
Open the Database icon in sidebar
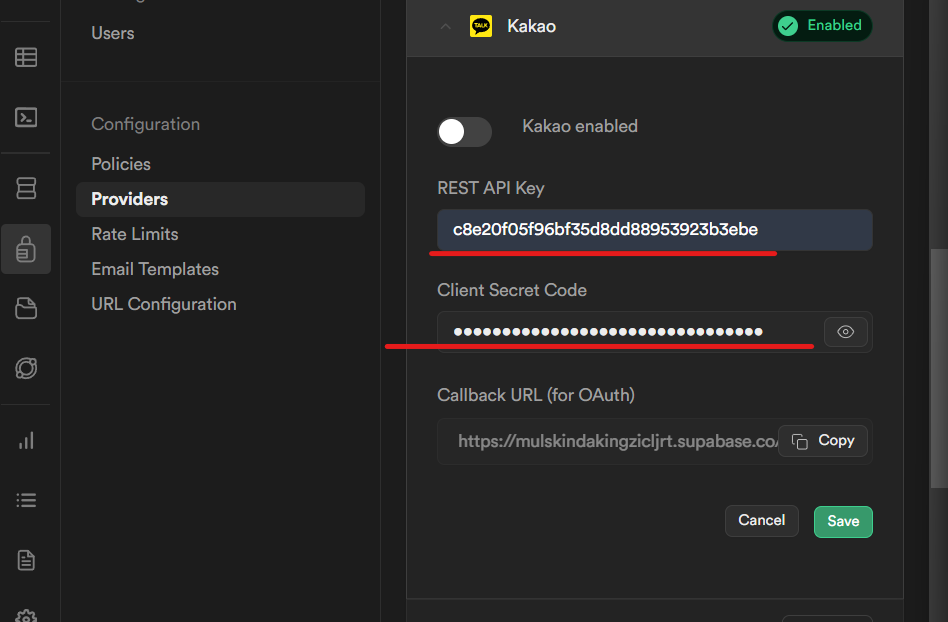coord(26,188)
